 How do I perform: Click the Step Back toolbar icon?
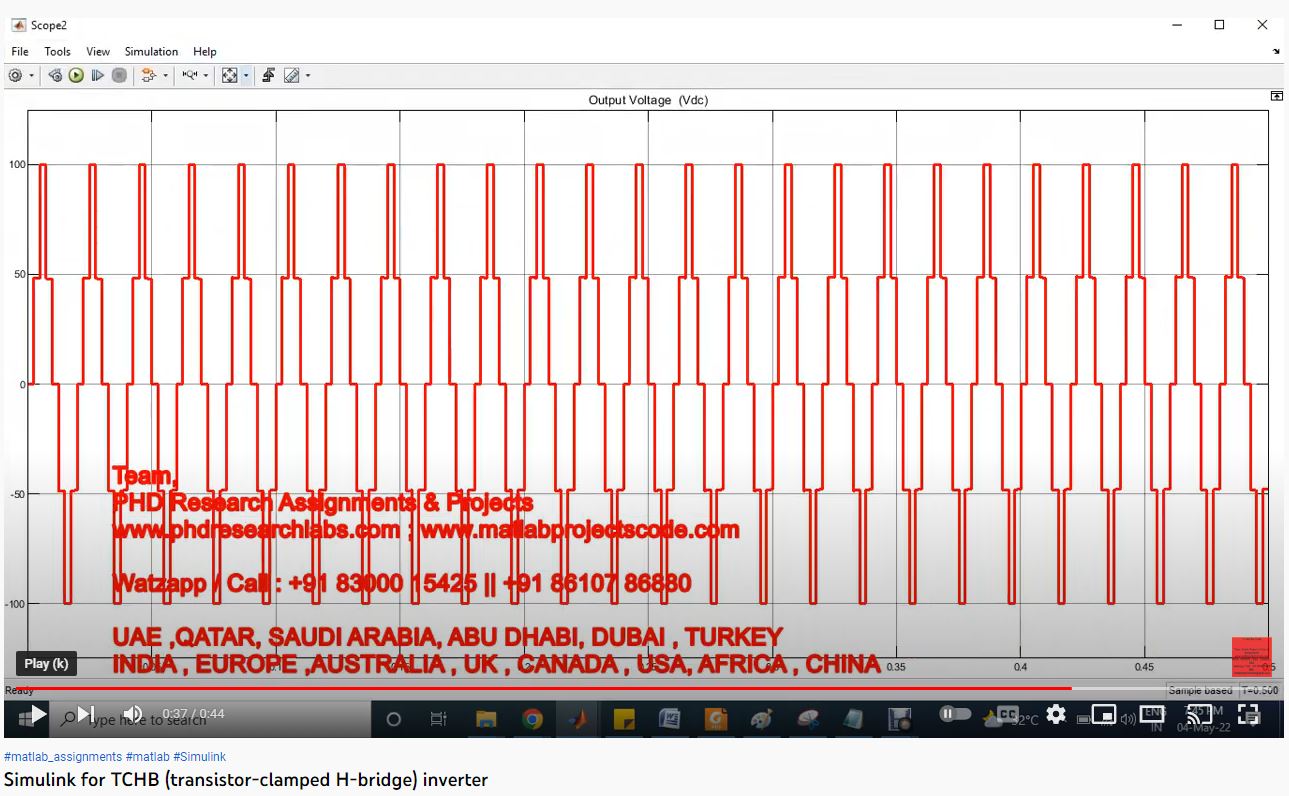coord(55,75)
